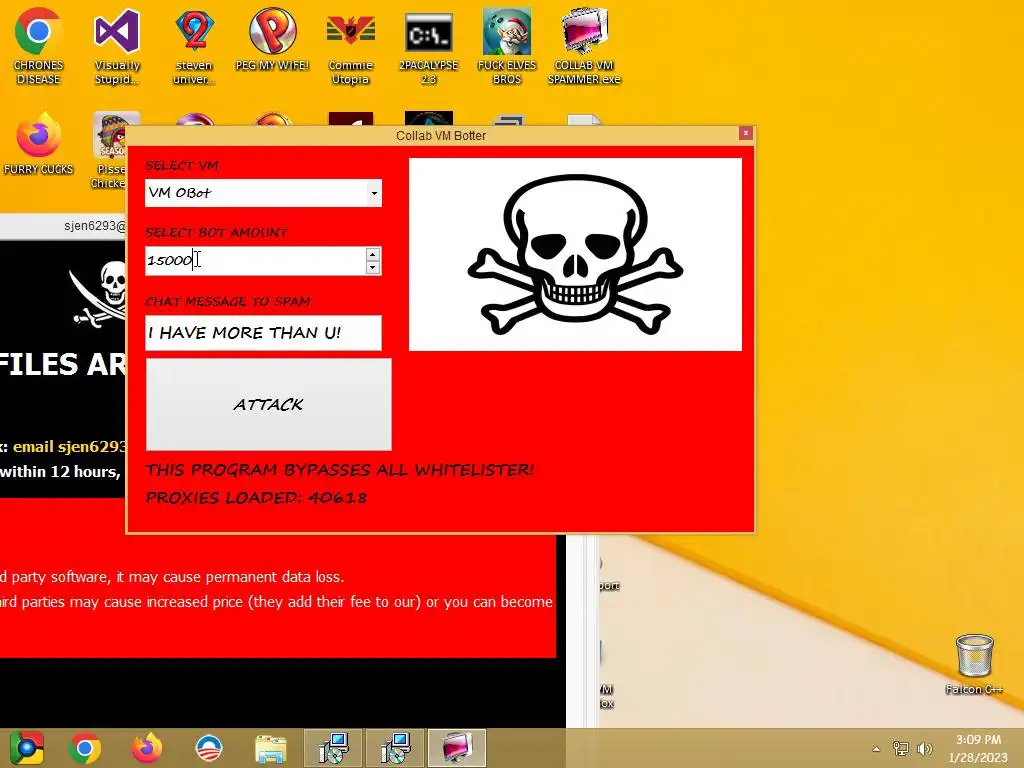
Task: Select the Collab VM Botter taskbar button
Action: (457, 748)
